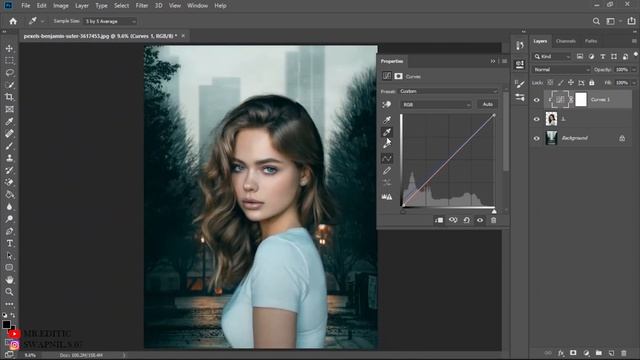Open the Filter menu

[142, 6]
